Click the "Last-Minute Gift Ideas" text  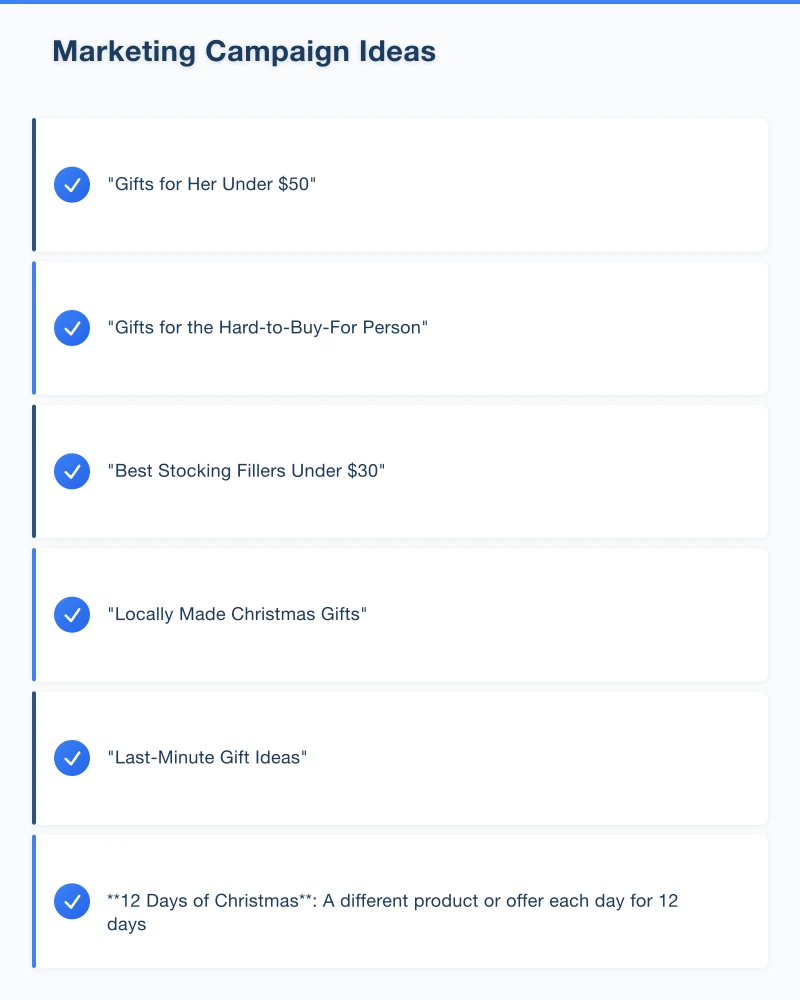point(207,758)
